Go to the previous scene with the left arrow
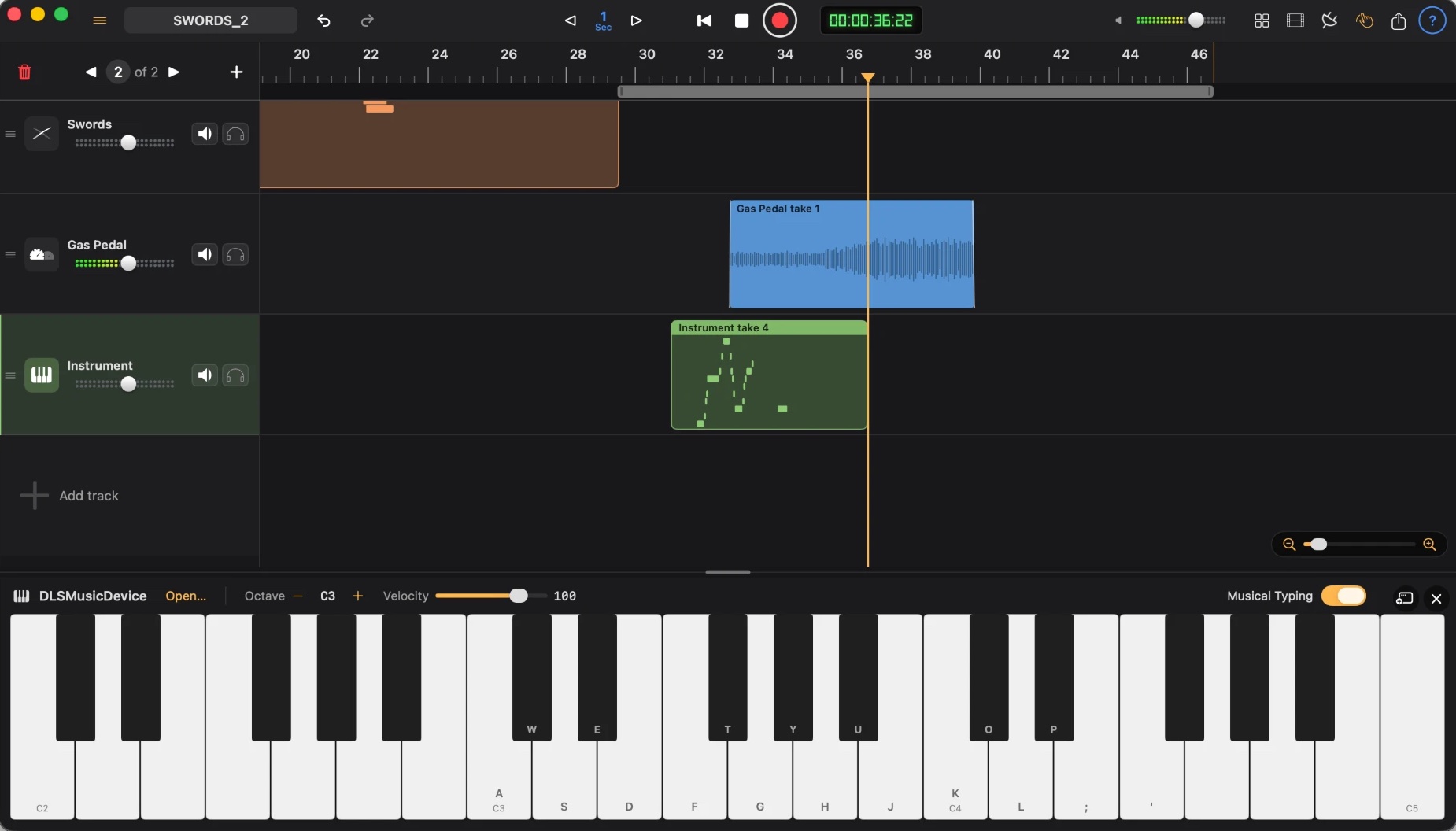The height and width of the screenshot is (831, 1456). point(91,72)
